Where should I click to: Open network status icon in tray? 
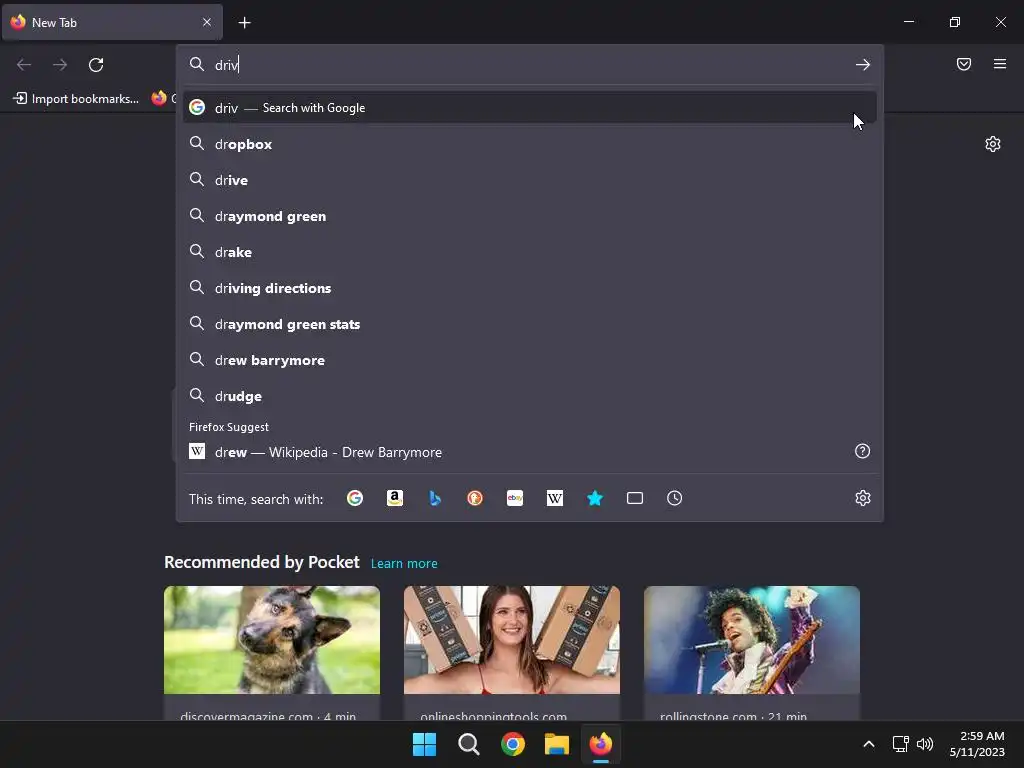(901, 744)
